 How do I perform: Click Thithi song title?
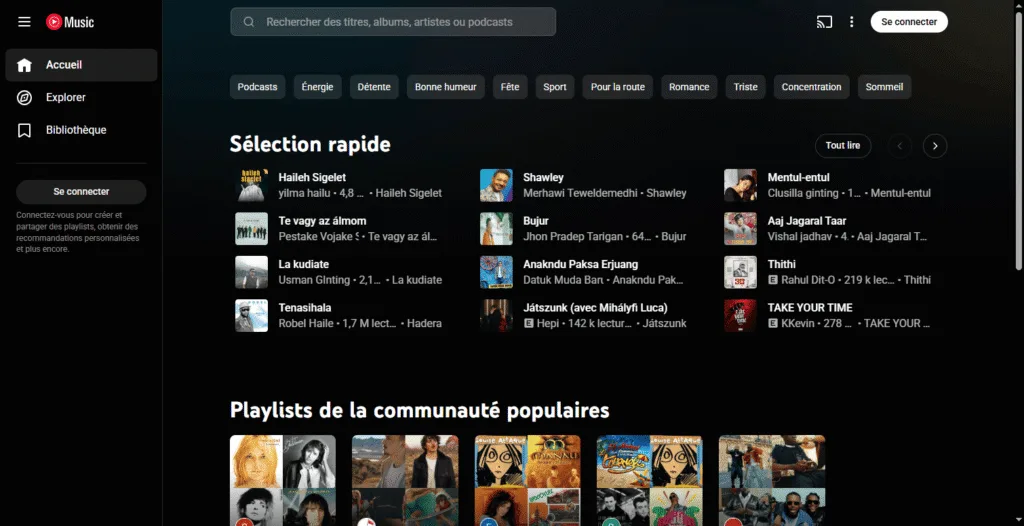(x=782, y=265)
